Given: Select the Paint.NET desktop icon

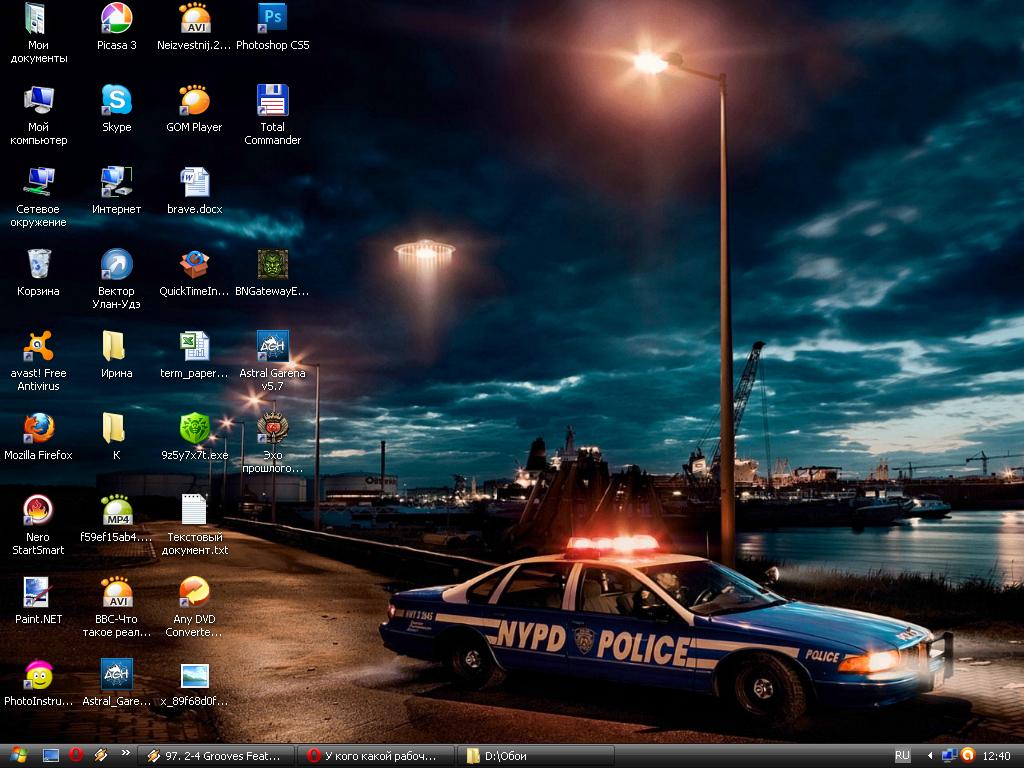Looking at the screenshot, I should (x=38, y=593).
